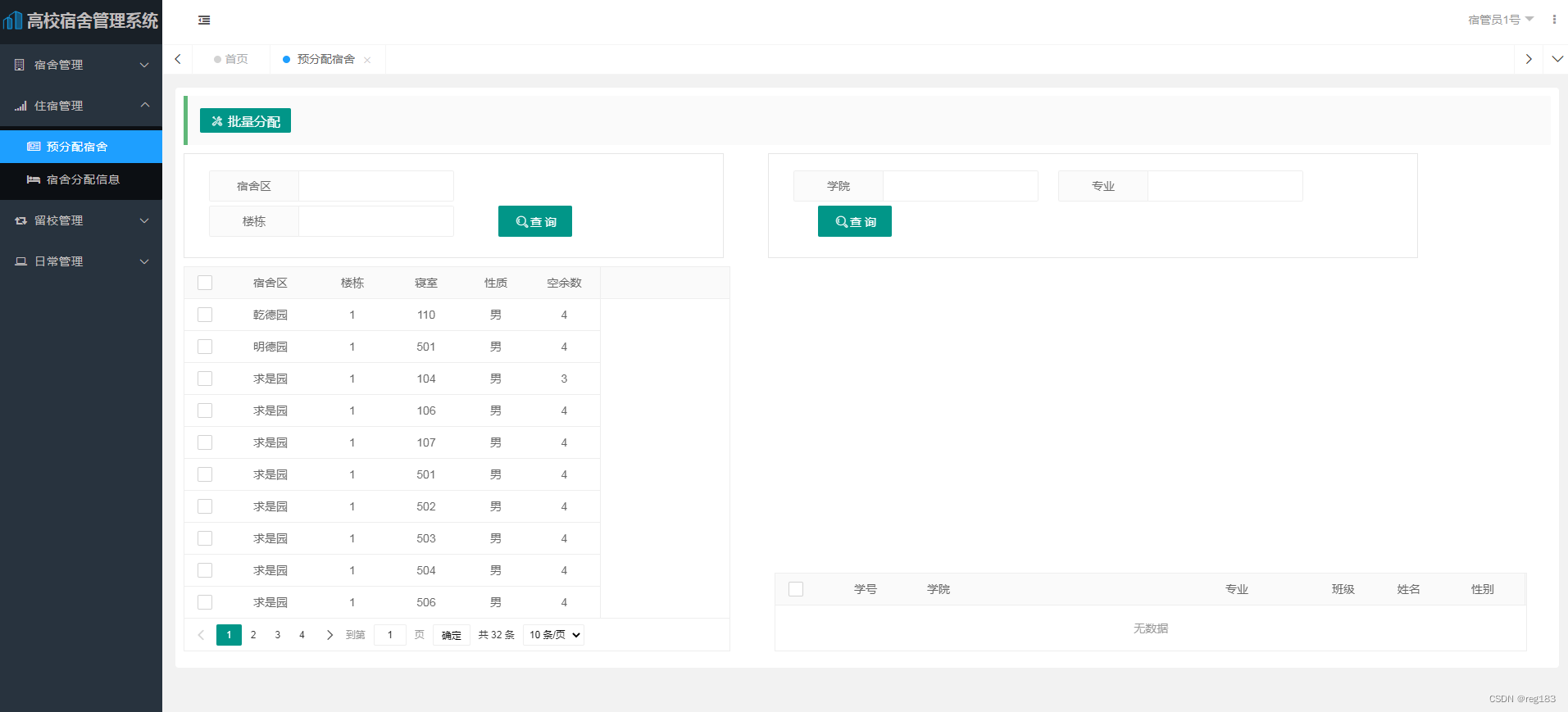Select all dormitory rows header checkbox
1568x712 pixels.
[x=205, y=283]
